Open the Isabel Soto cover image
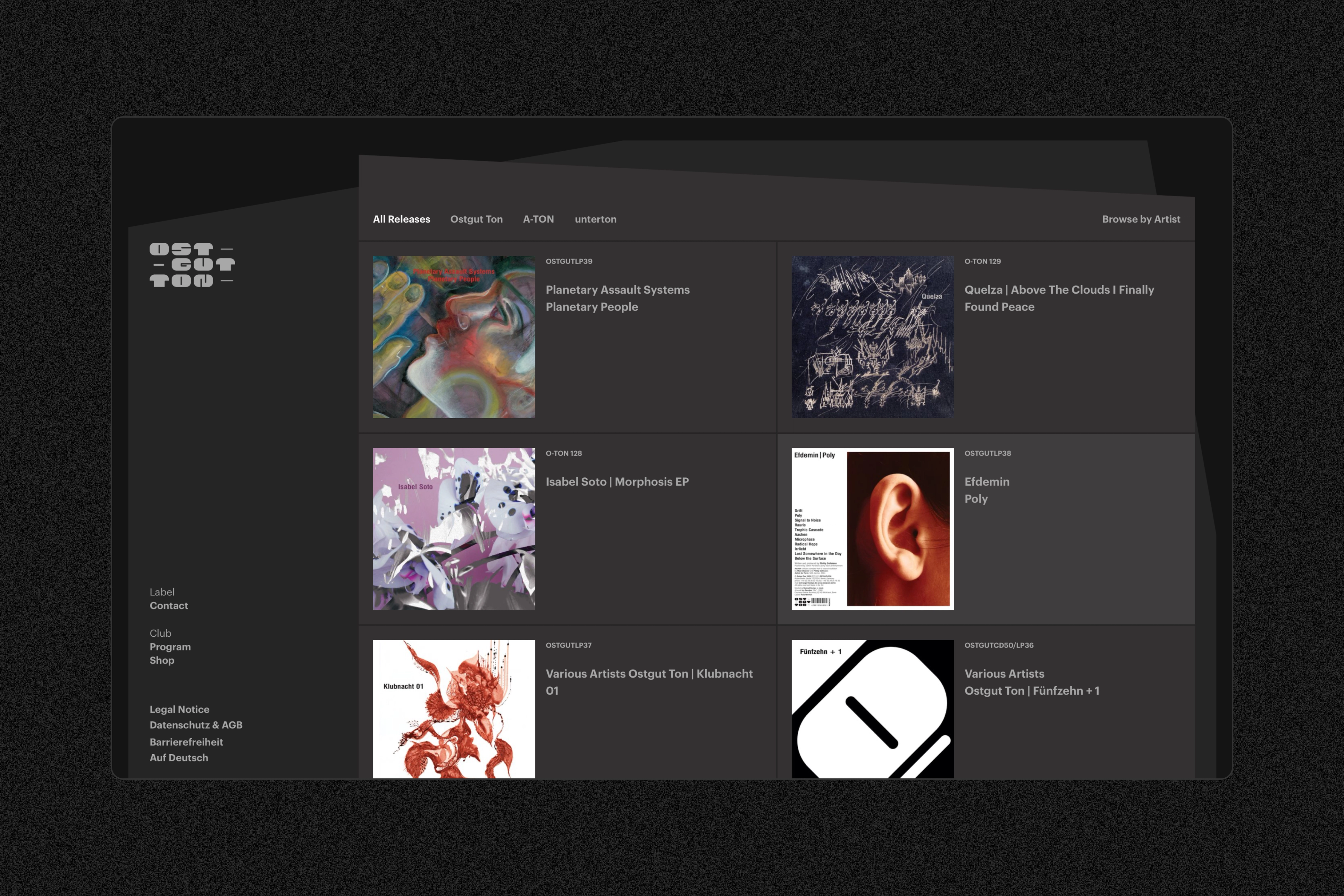This screenshot has width=1344, height=896. click(454, 528)
